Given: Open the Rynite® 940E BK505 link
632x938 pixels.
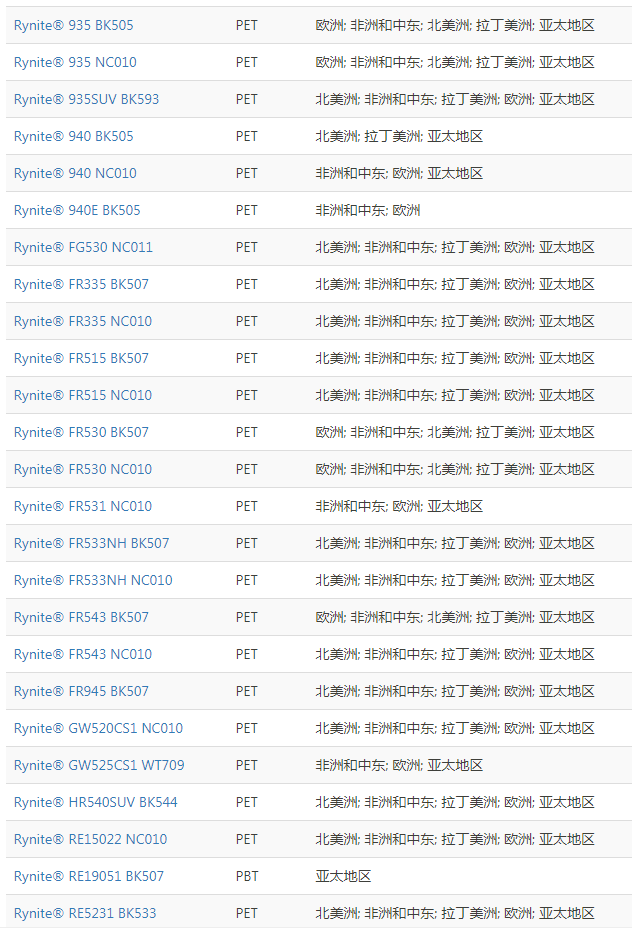Looking at the screenshot, I should point(77,210).
